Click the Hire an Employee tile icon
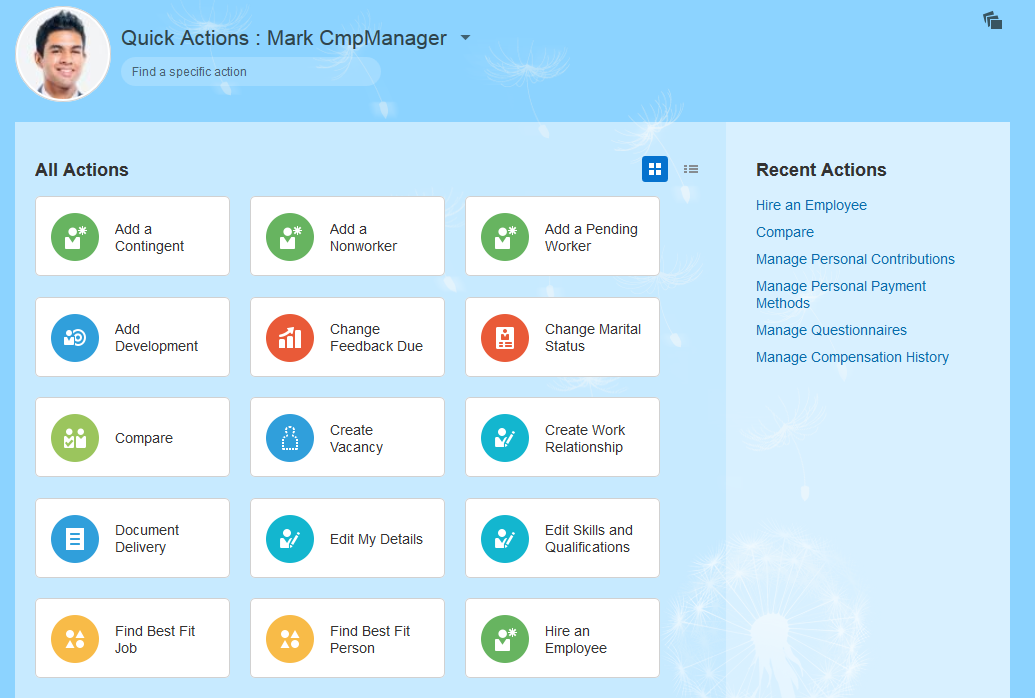1035x698 pixels. point(505,639)
